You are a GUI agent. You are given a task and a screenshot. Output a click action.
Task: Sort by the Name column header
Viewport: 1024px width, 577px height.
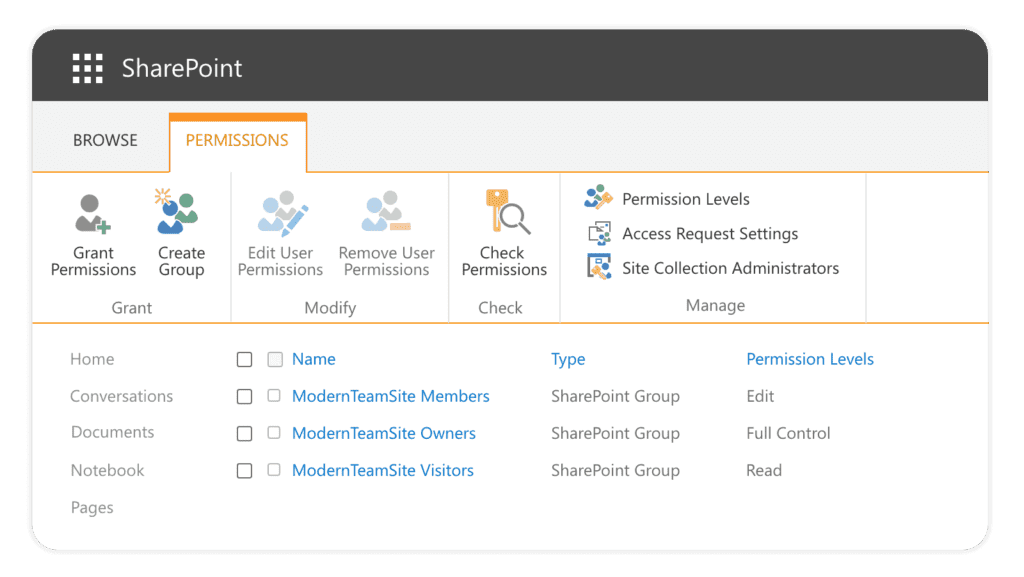tap(313, 359)
